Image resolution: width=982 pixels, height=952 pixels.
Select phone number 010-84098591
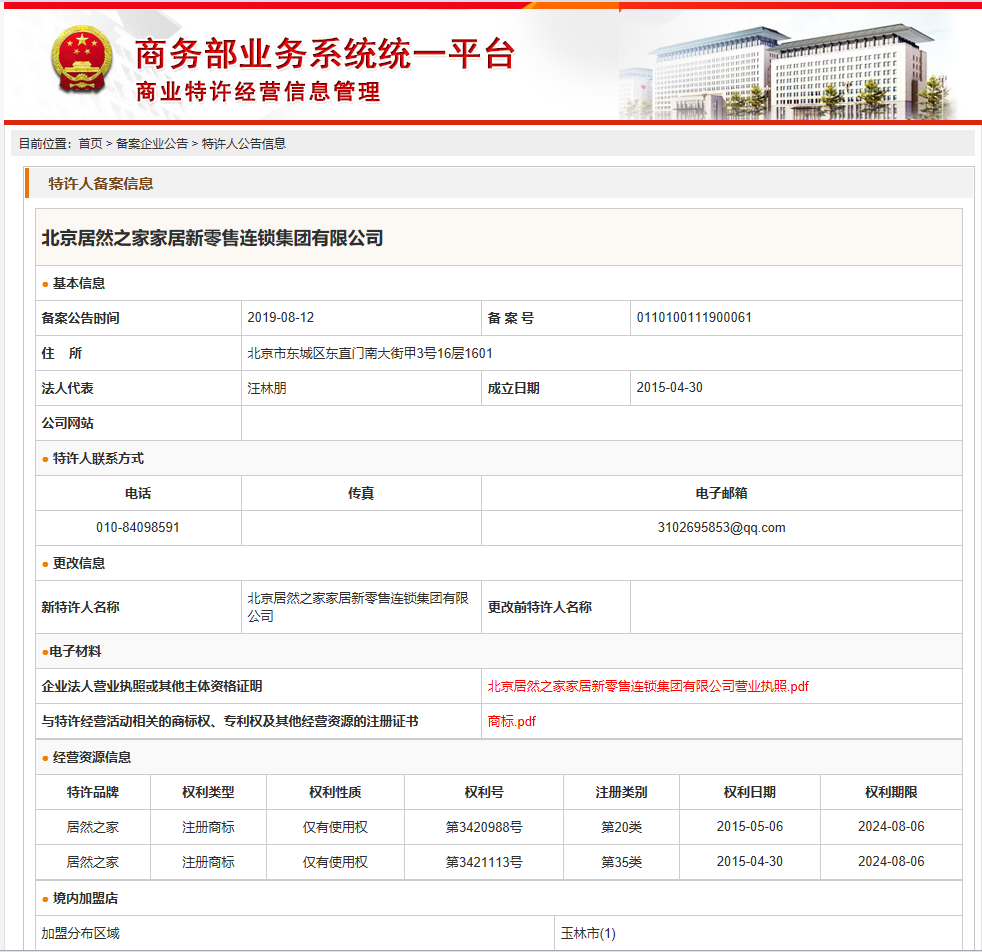138,527
